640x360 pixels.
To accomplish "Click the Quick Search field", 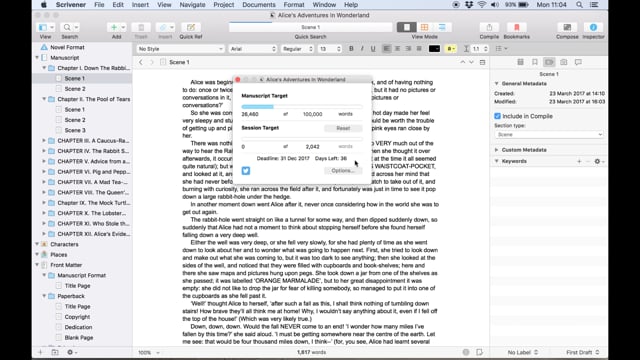I will pos(311,27).
